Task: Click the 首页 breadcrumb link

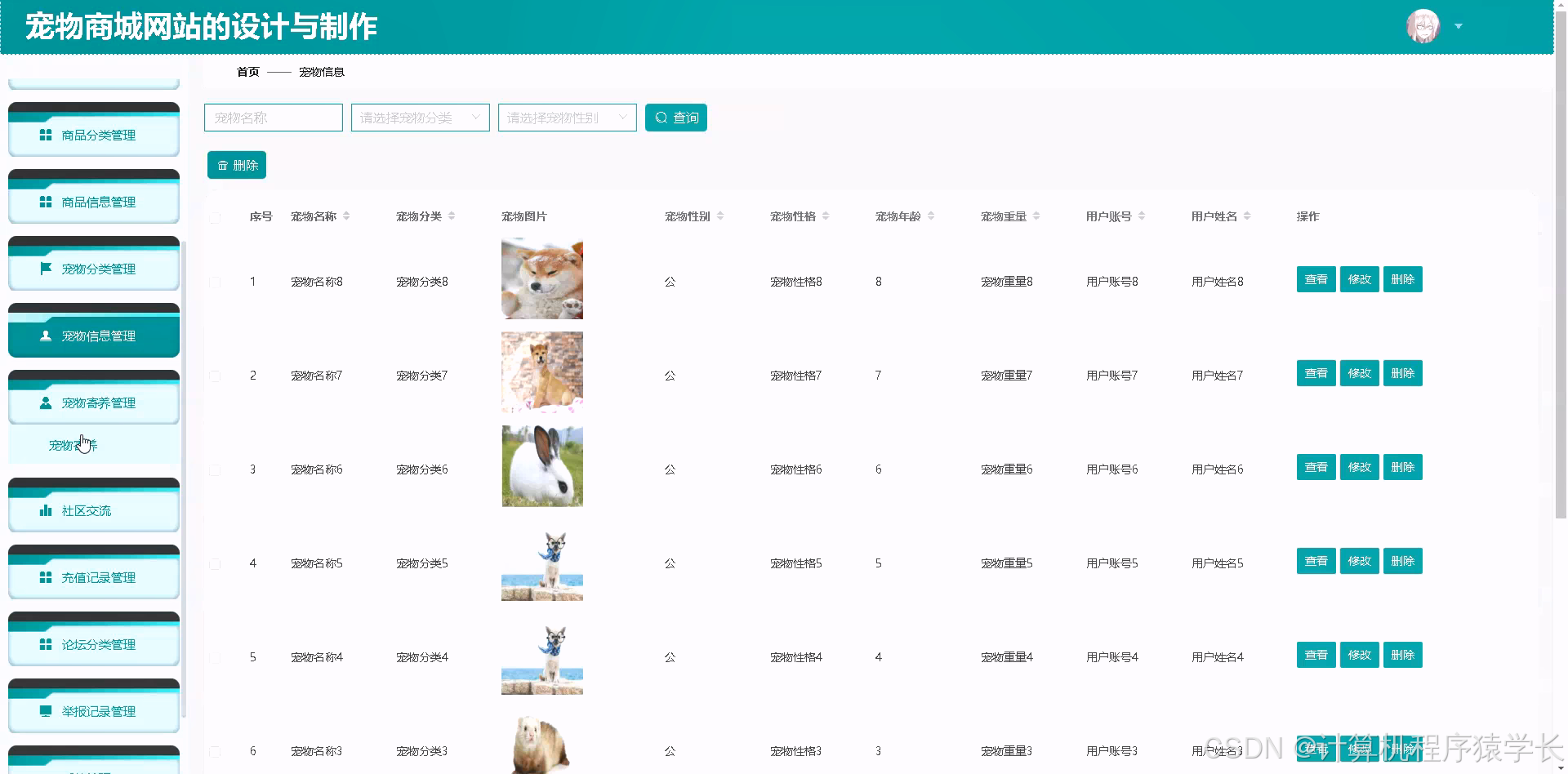Action: 248,72
